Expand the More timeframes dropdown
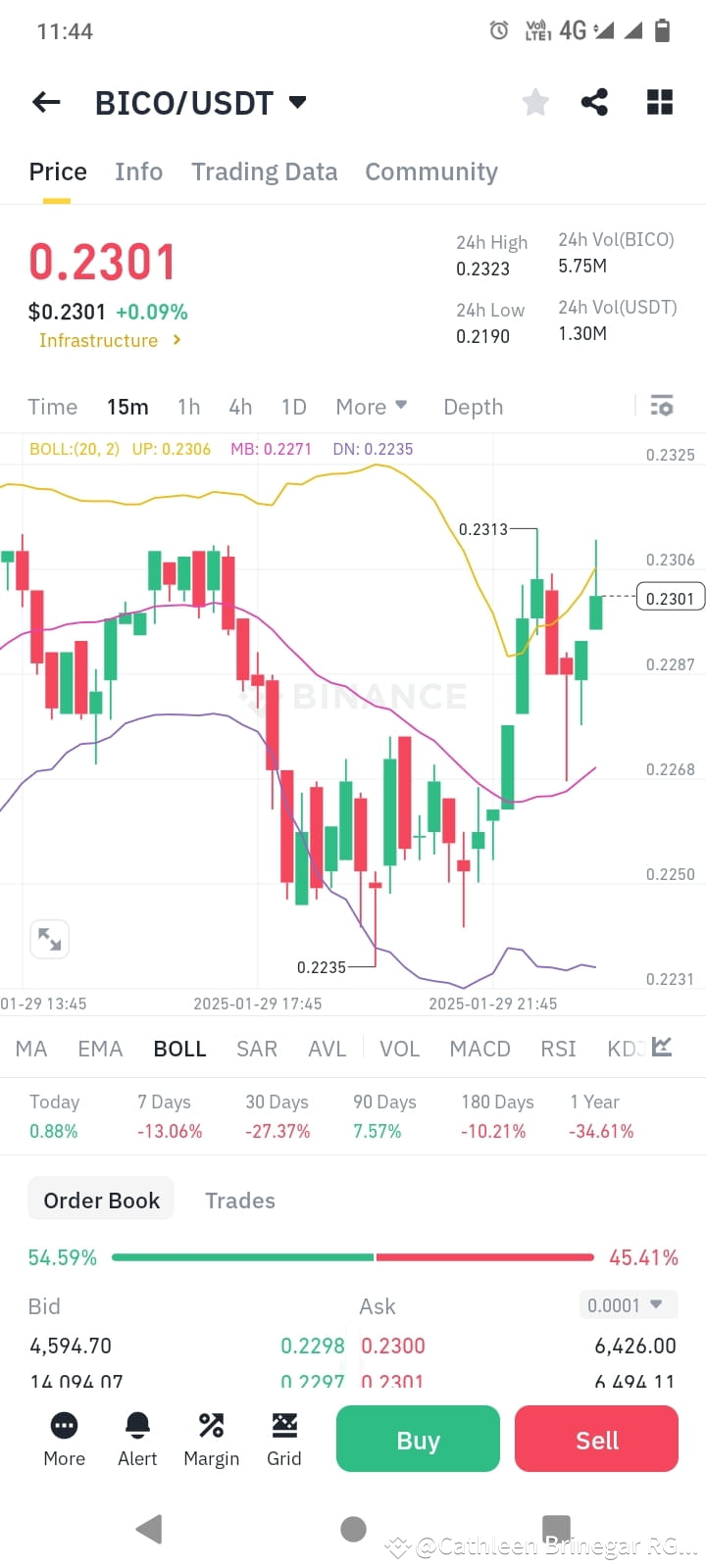This screenshot has height=1568, width=706. (371, 406)
